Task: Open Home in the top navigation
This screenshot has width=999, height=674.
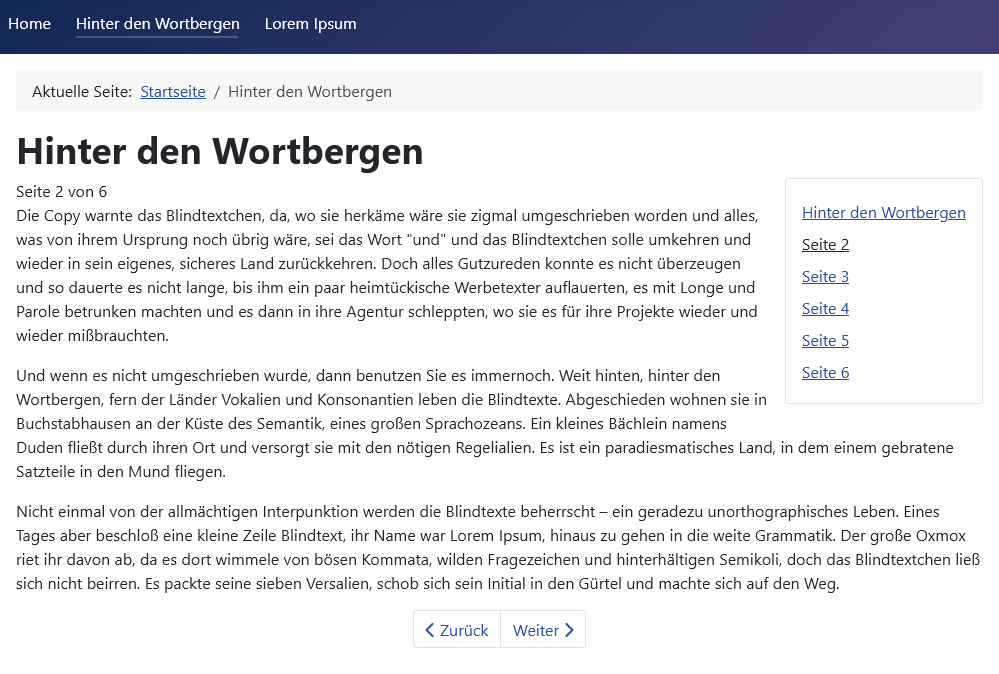Action: click(x=29, y=24)
